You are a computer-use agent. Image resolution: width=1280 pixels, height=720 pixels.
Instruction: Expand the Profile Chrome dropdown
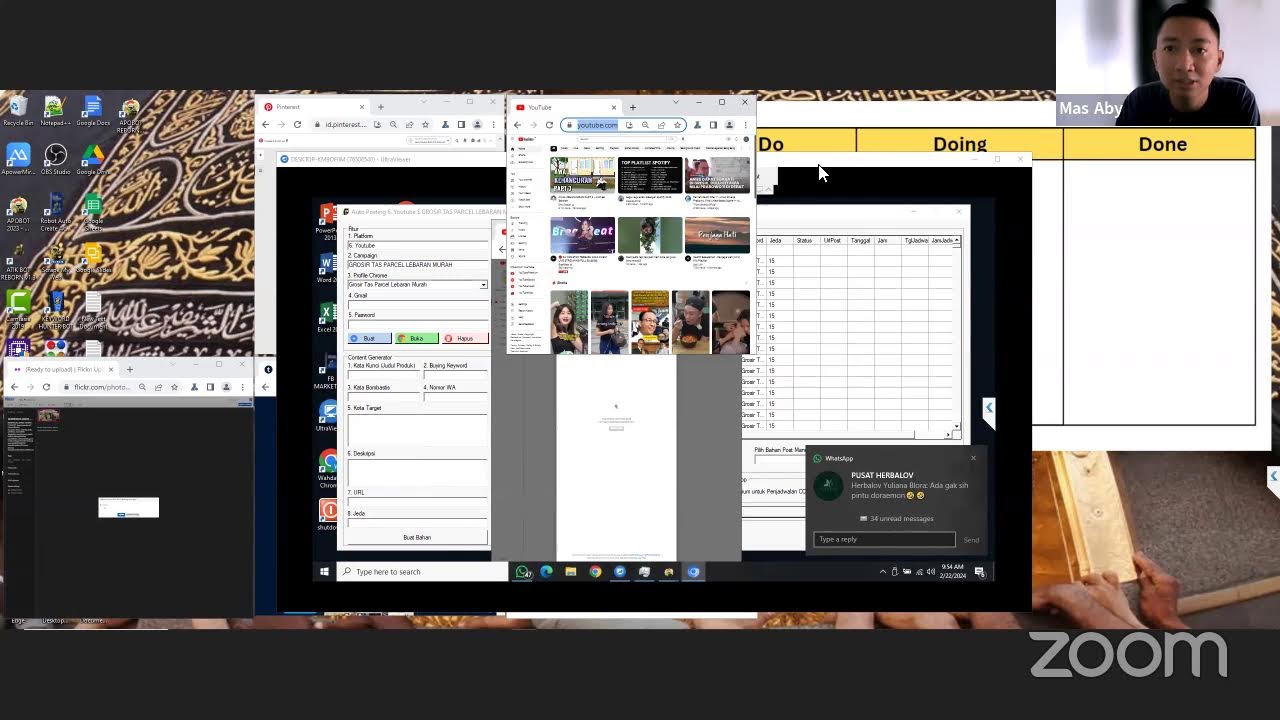(483, 285)
